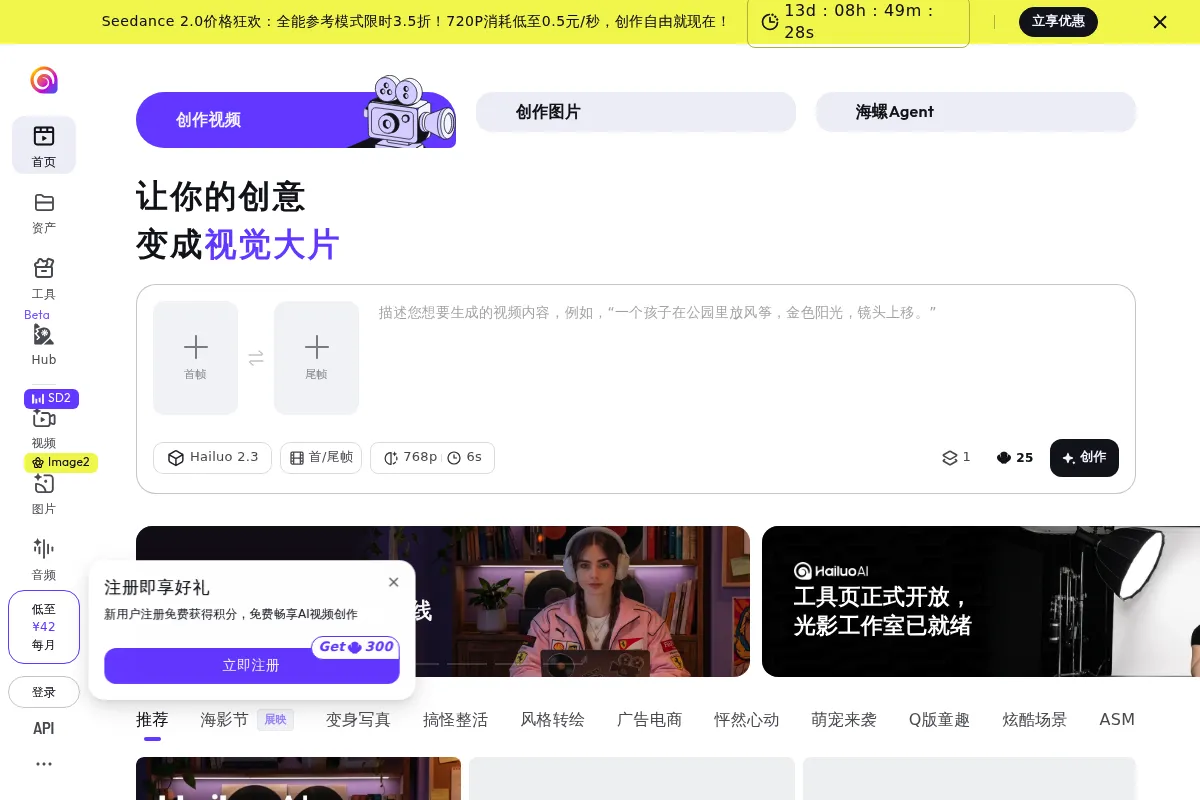Open 音频 audio section in sidebar

pyautogui.click(x=44, y=559)
